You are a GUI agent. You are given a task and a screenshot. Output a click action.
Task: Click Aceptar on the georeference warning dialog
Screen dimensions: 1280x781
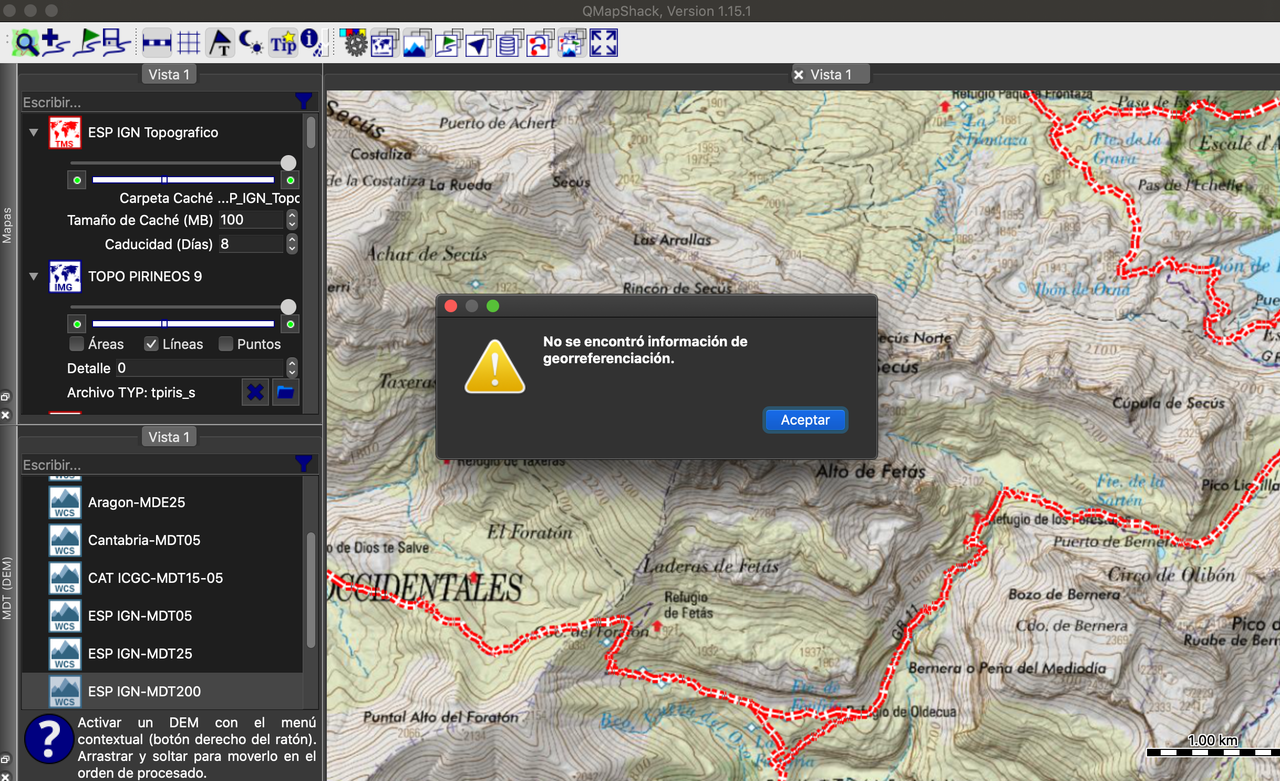[x=805, y=419]
